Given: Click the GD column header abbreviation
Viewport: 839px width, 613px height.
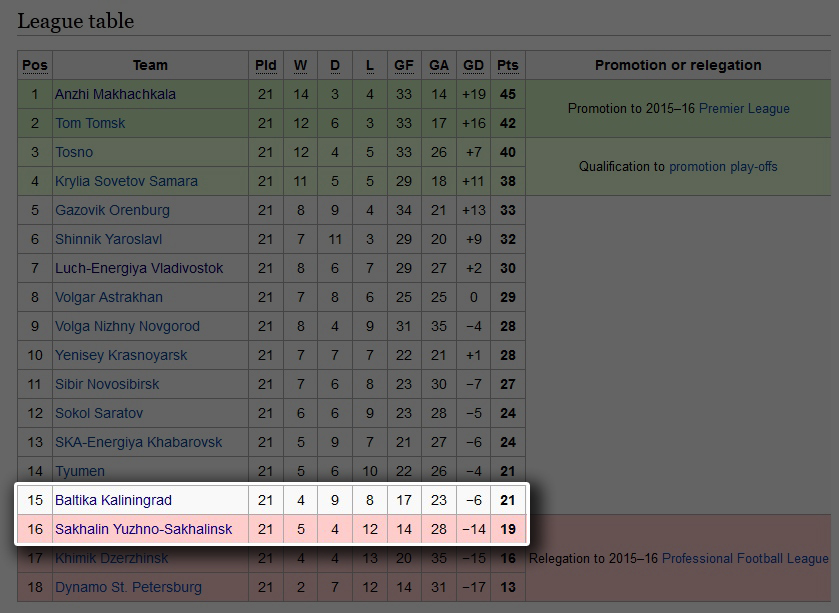Looking at the screenshot, I should (473, 65).
